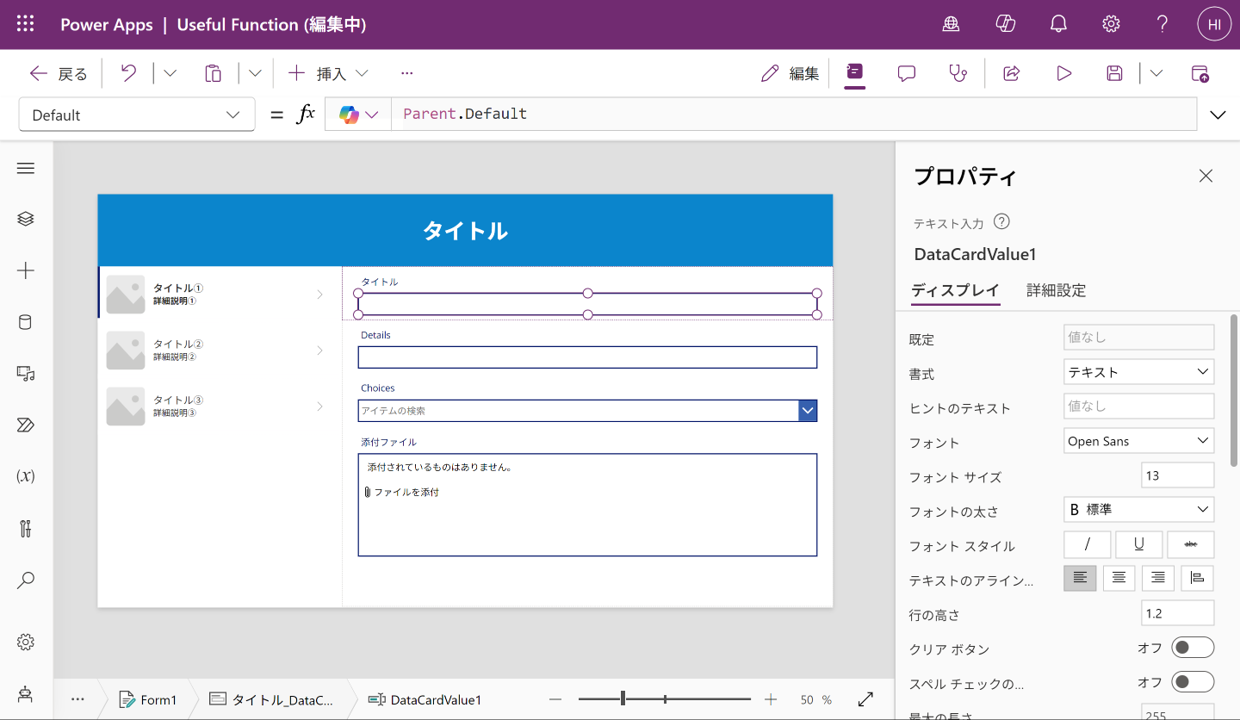Viewport: 1240px width, 720px height.
Task: Open the Data pane cylinder icon
Action: click(x=26, y=322)
